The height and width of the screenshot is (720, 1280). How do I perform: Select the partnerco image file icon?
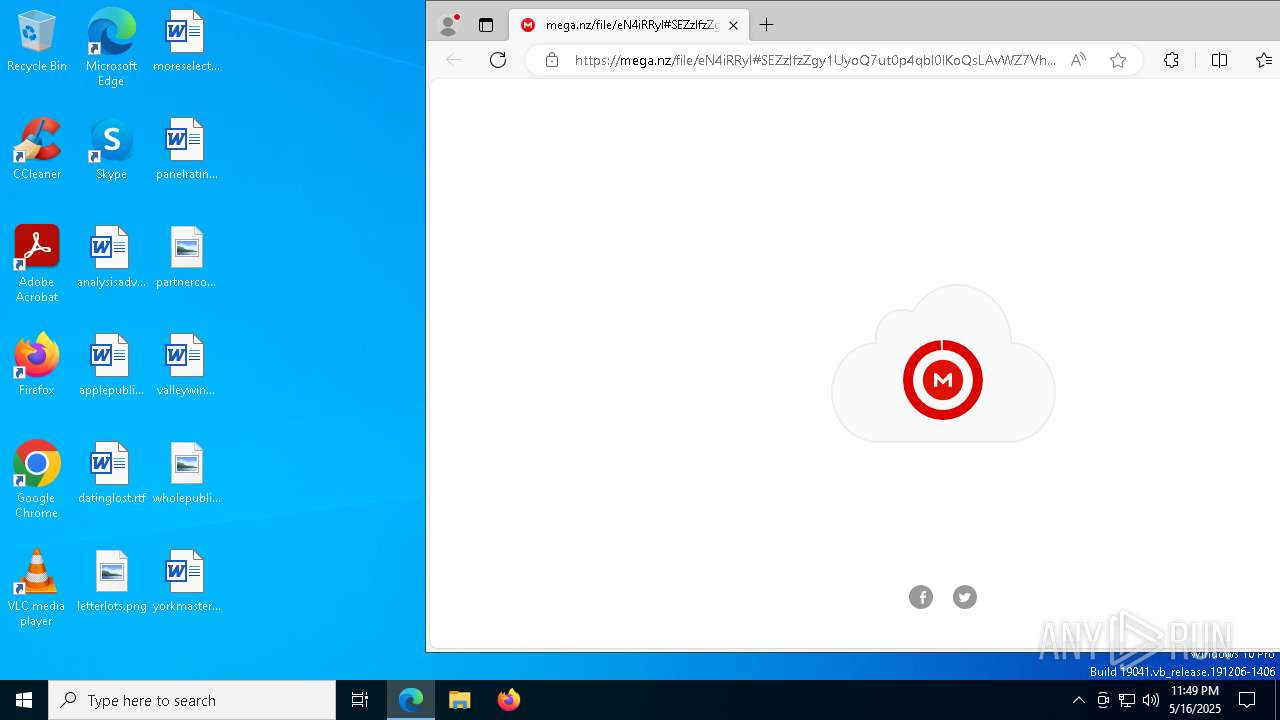pos(186,257)
